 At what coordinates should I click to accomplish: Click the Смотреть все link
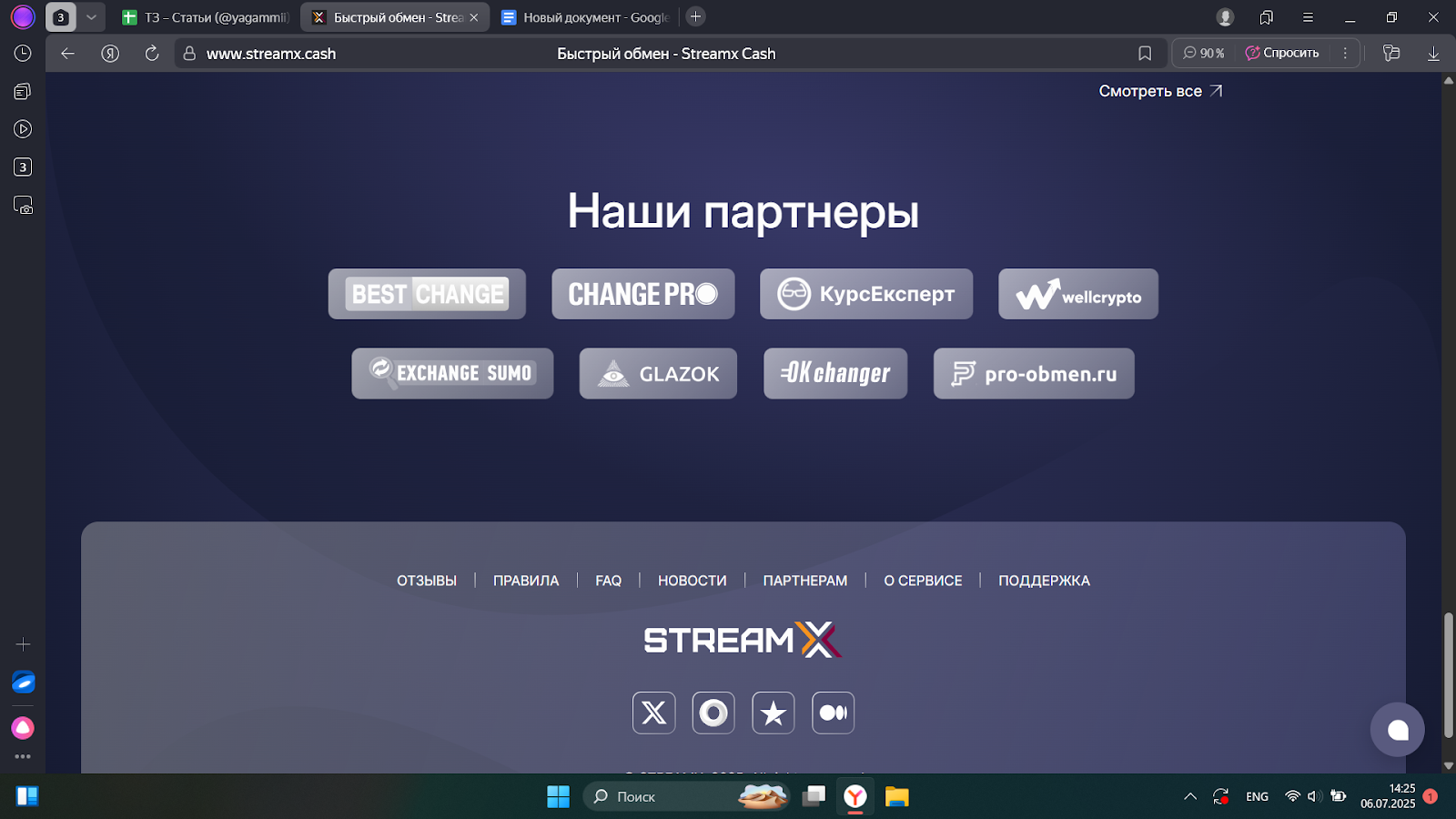(x=1160, y=91)
